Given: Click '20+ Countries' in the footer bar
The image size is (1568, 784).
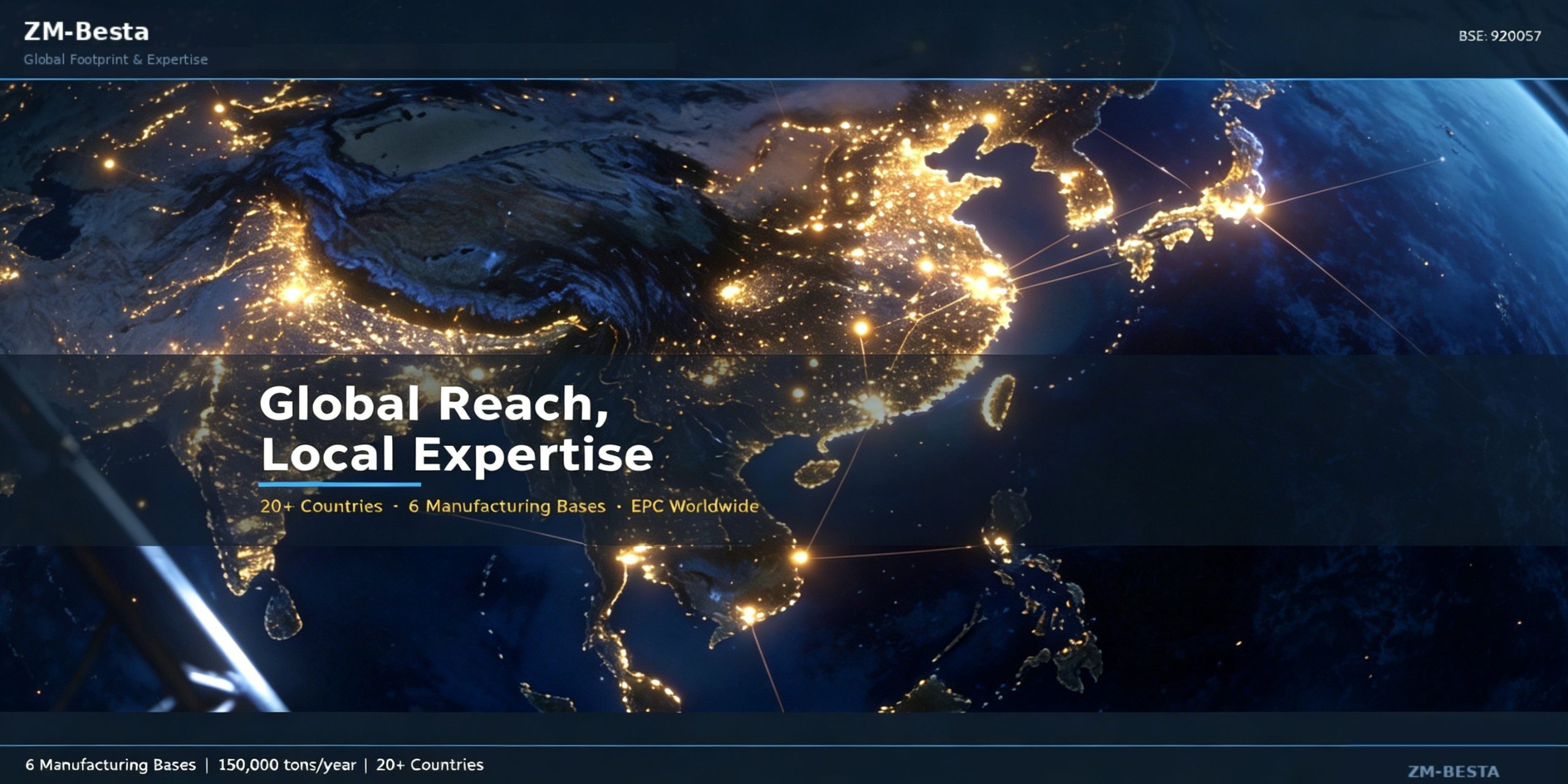Looking at the screenshot, I should point(429,765).
